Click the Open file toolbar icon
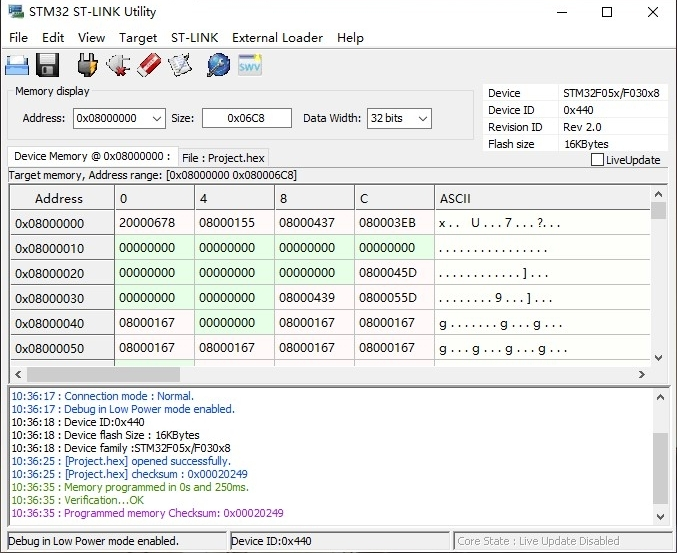Image resolution: width=677 pixels, height=553 pixels. pyautogui.click(x=17, y=66)
